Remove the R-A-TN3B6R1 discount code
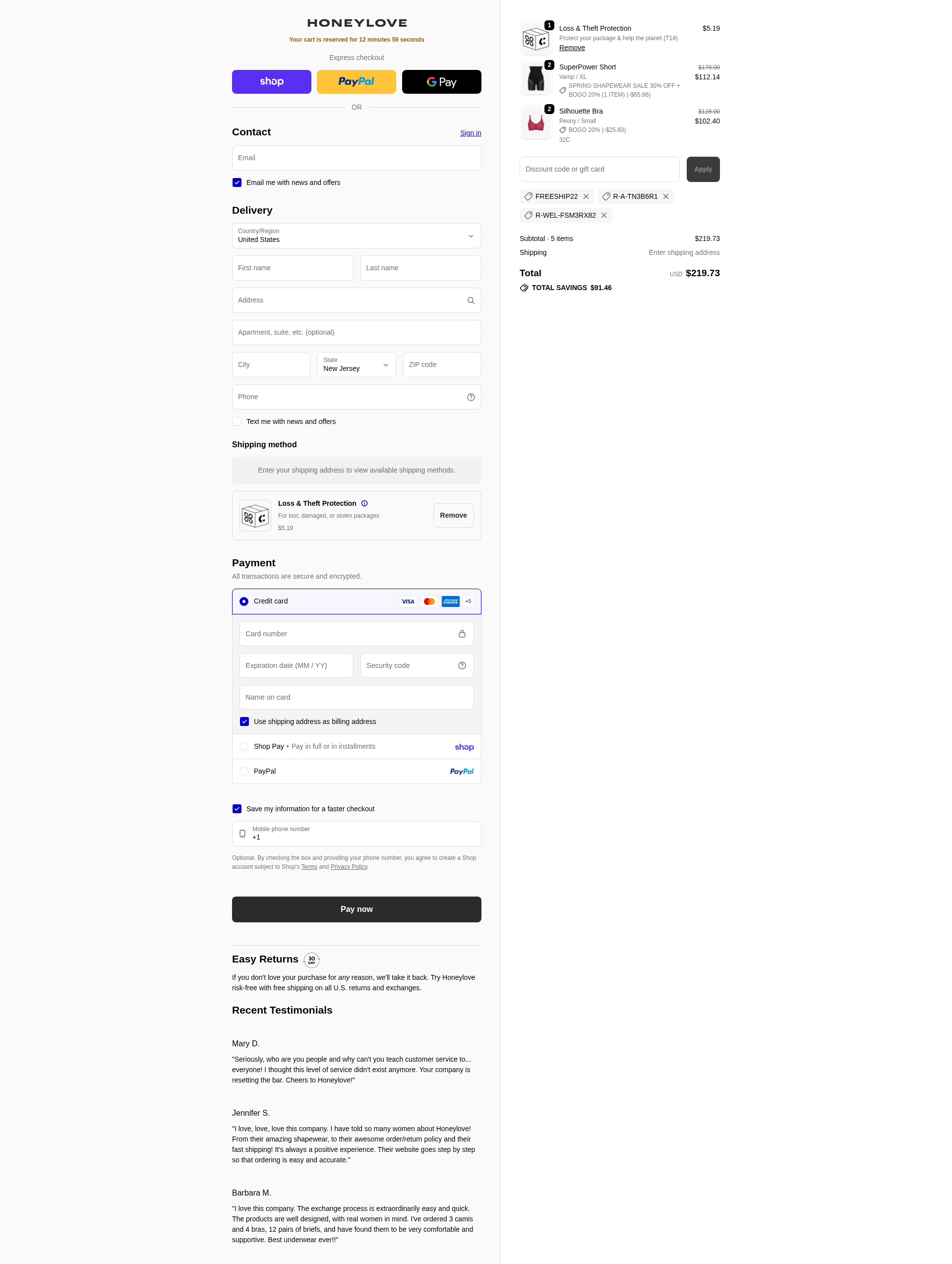Viewport: 952px width, 1264px height. tap(665, 196)
